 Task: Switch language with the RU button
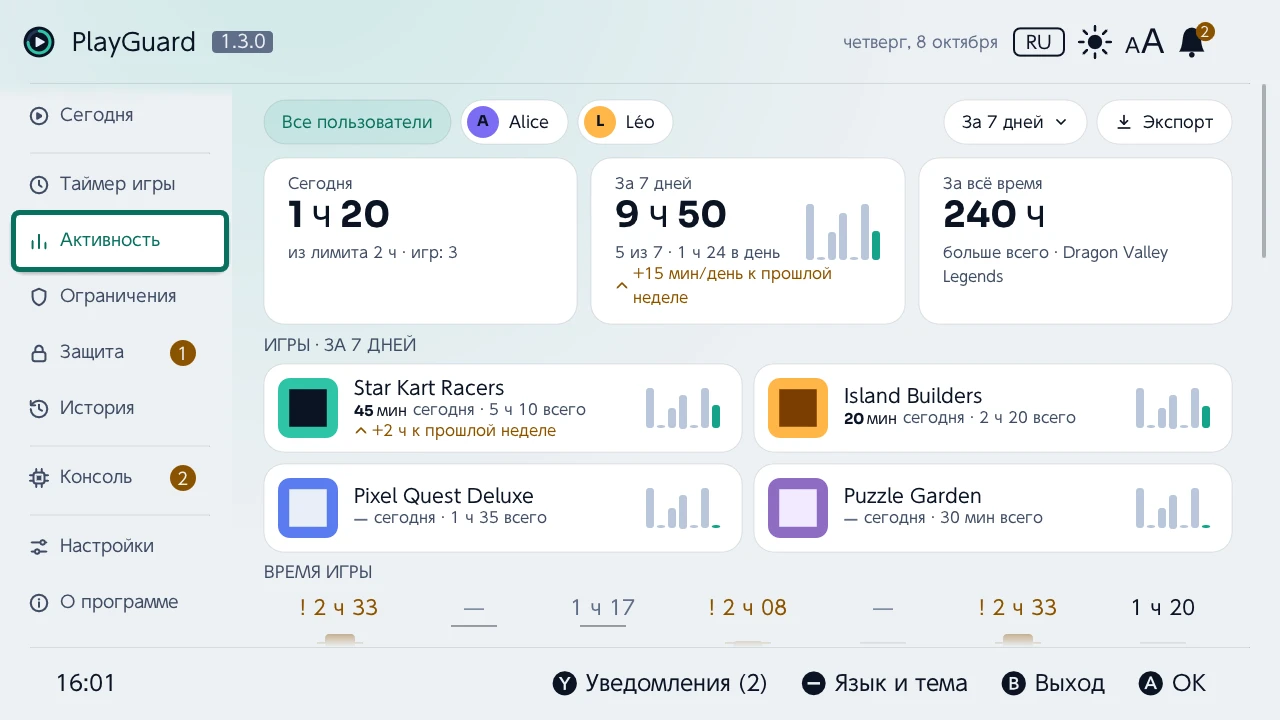pos(1039,42)
